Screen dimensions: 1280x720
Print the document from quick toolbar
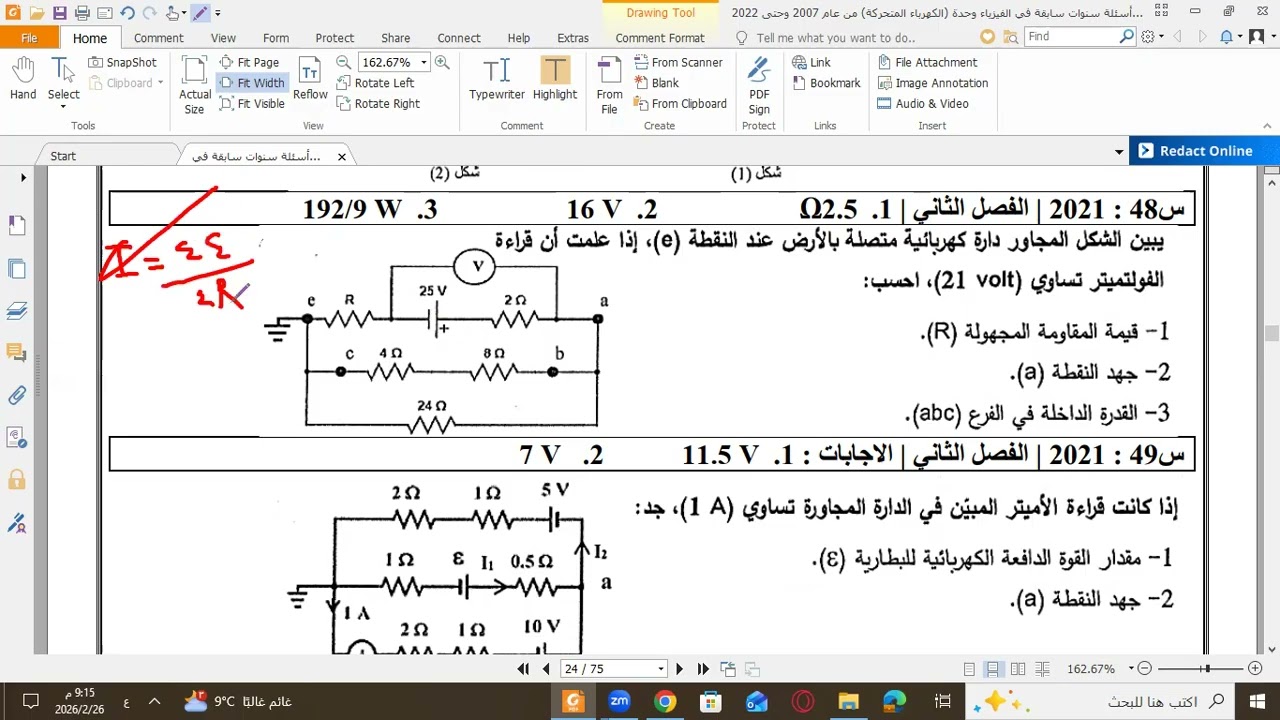click(82, 14)
